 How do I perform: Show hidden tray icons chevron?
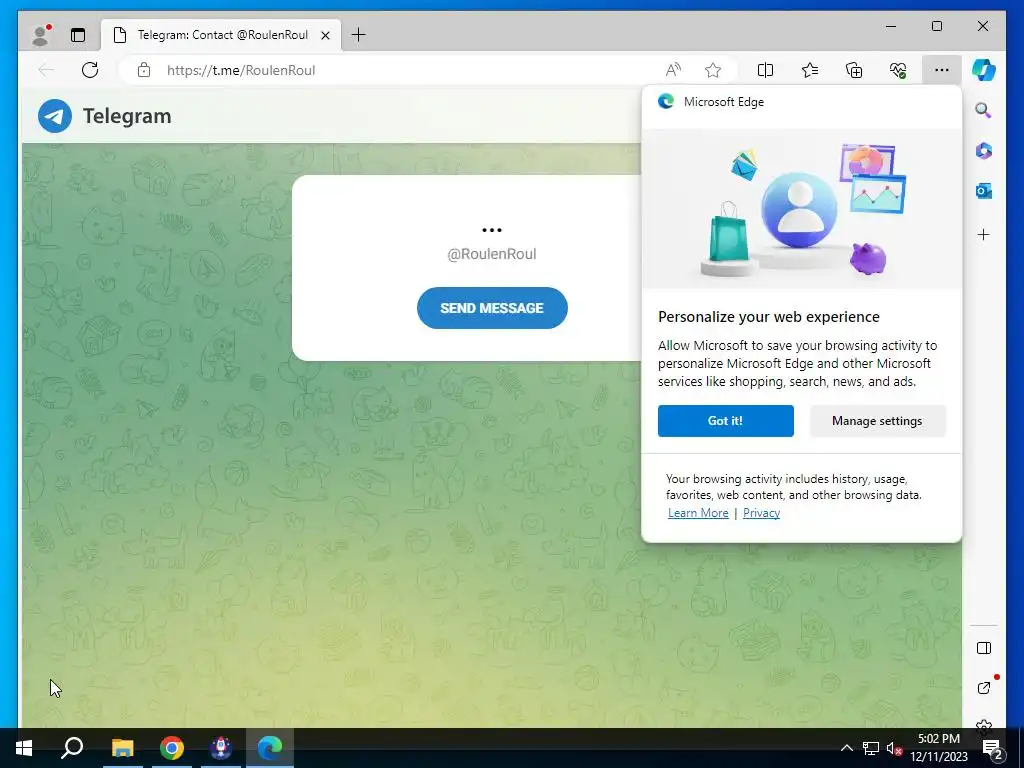tap(846, 748)
